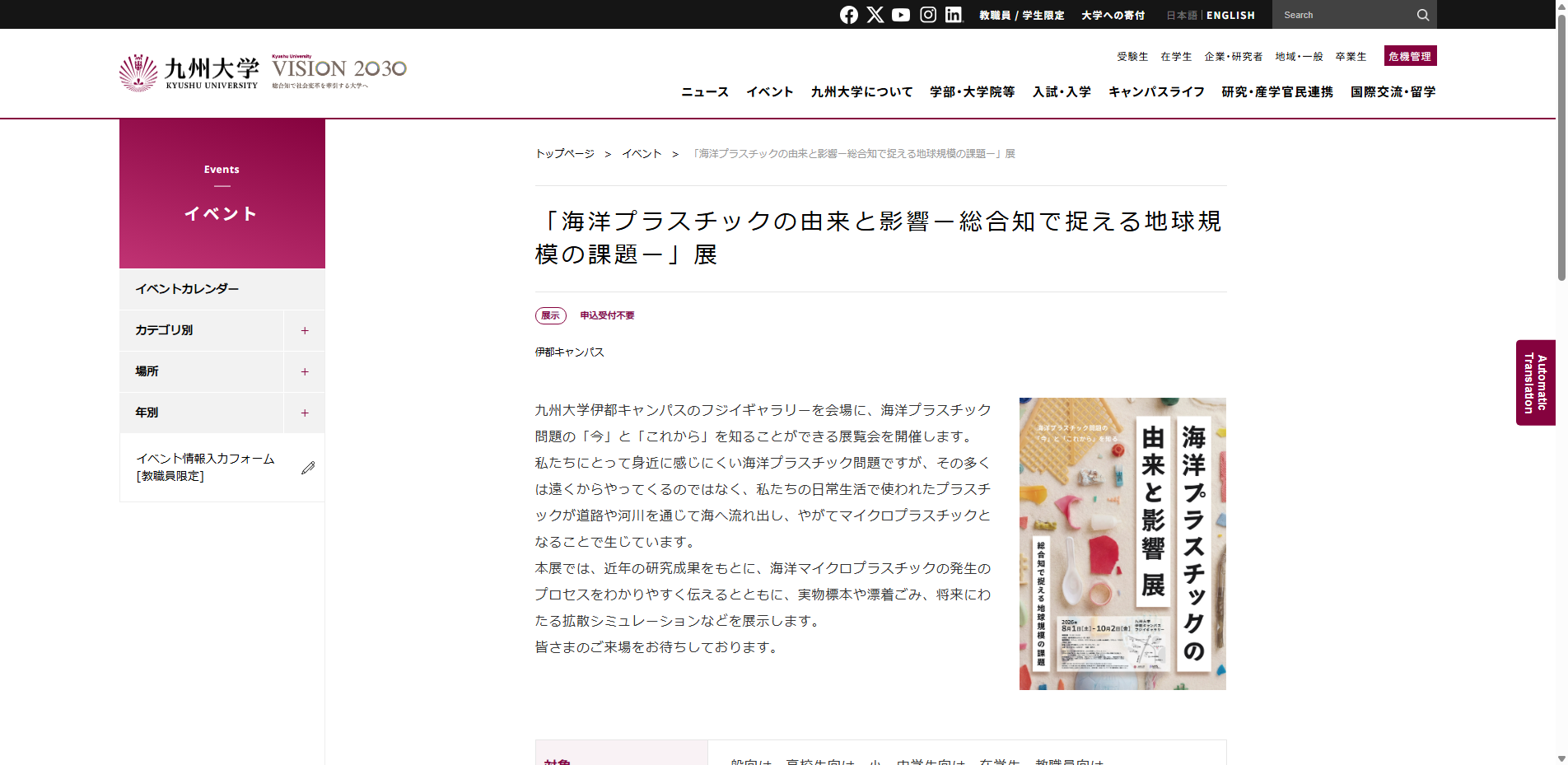This screenshot has height=765, width=1568.
Task: Open the ニュース menu
Action: 705,91
